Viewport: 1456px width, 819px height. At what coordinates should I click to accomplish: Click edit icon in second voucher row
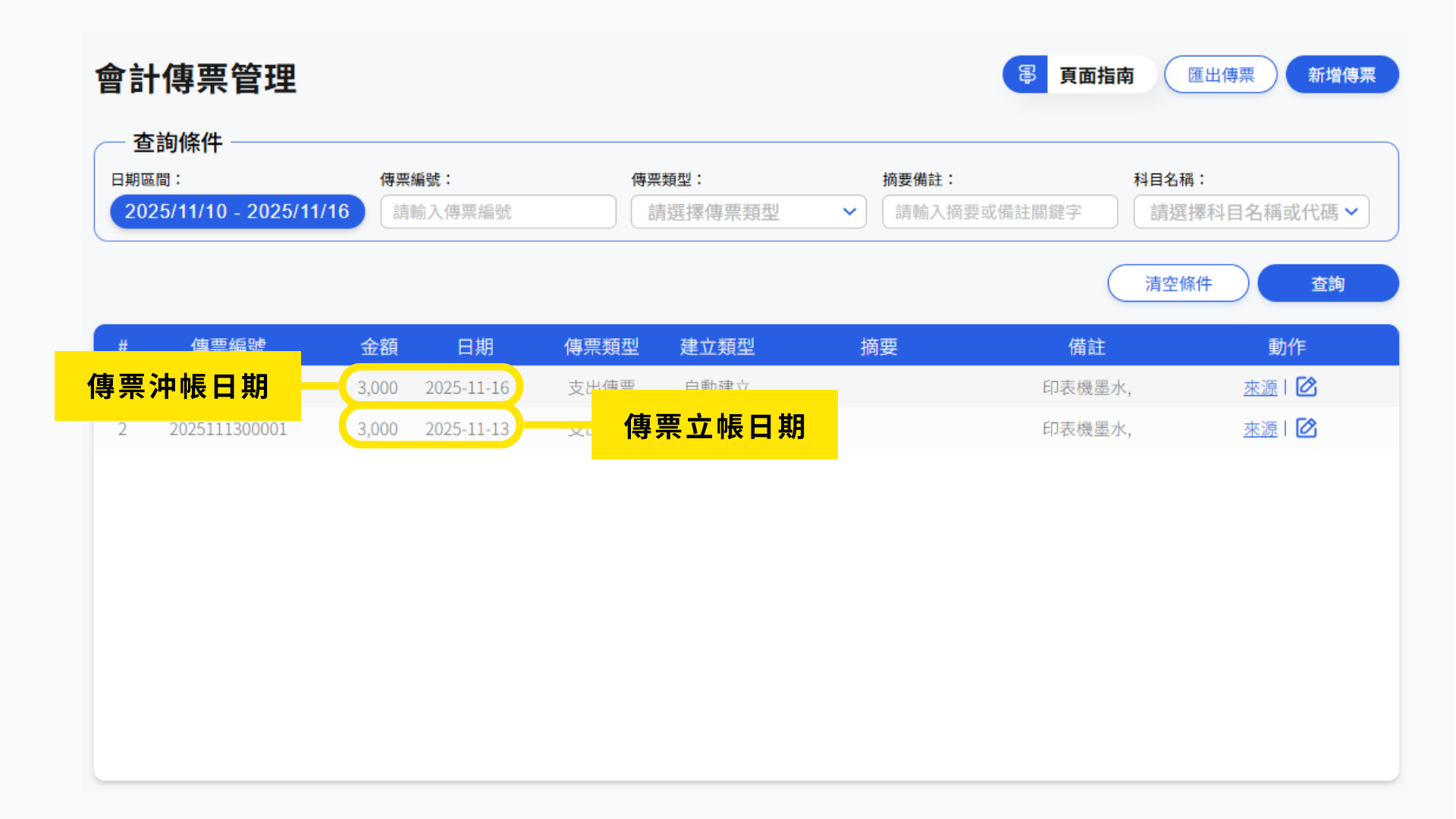point(1306,428)
